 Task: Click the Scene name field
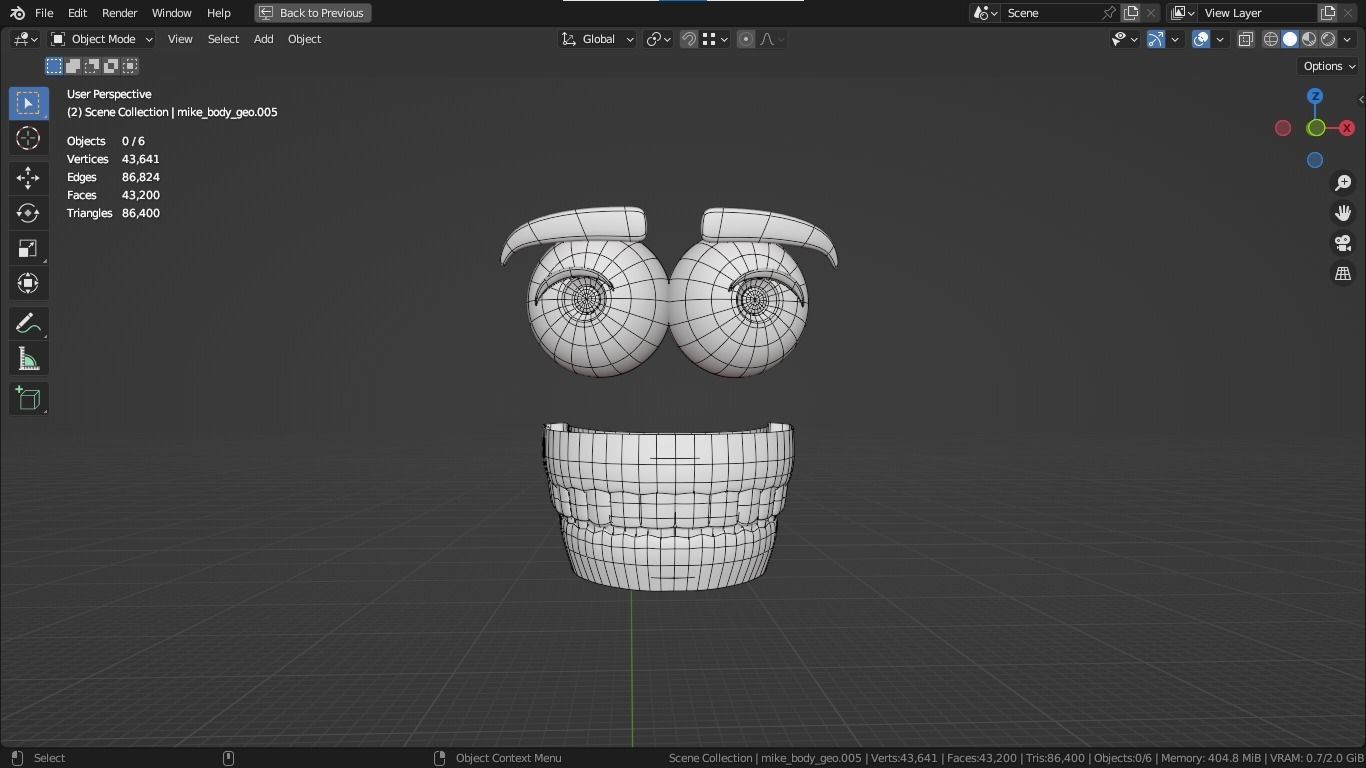1050,13
